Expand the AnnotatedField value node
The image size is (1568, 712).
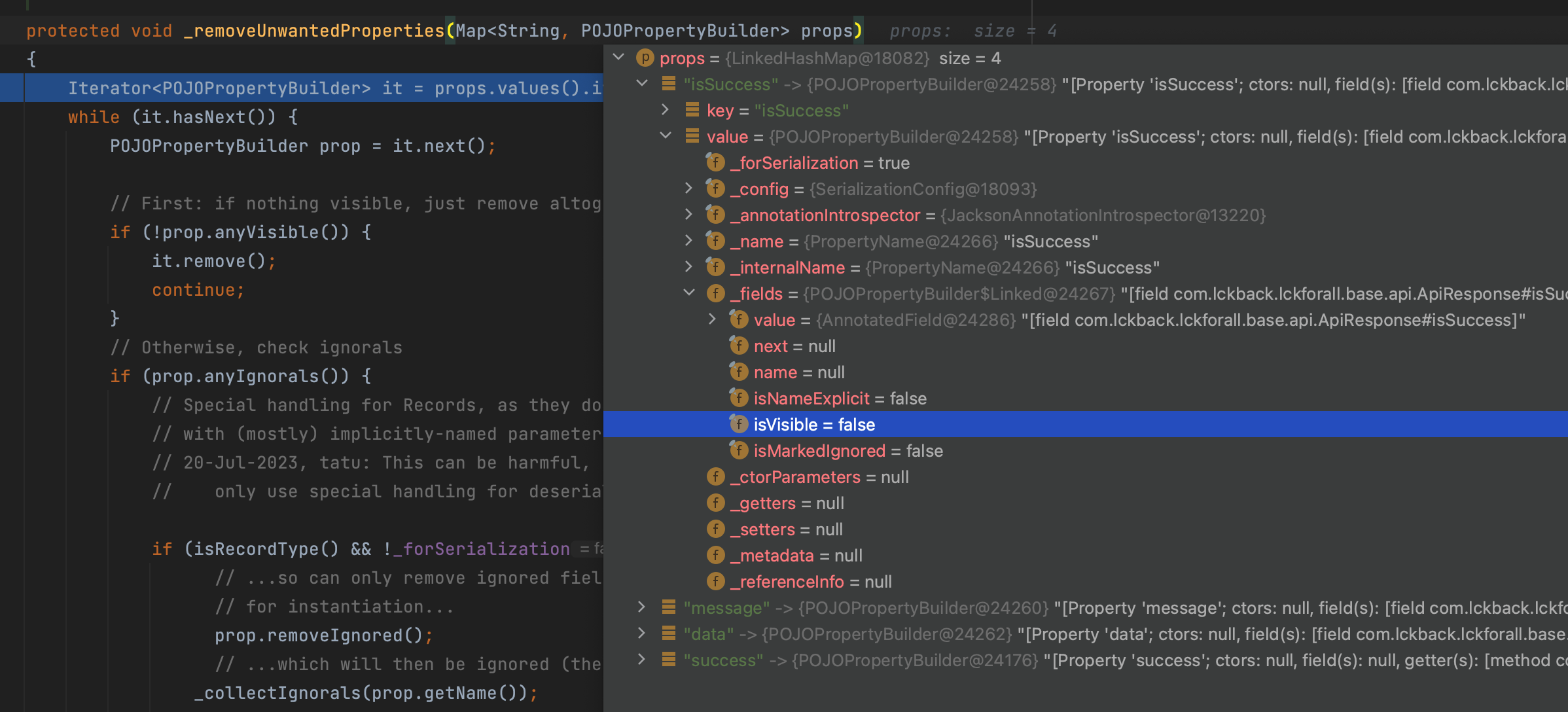(712, 319)
